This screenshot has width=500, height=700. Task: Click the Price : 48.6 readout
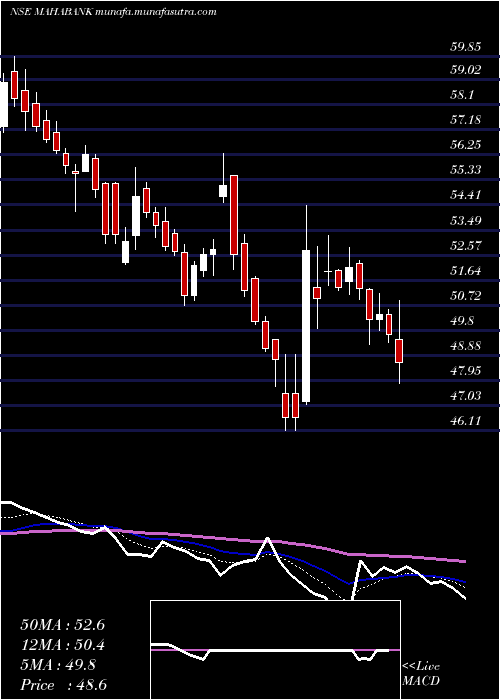[x=63, y=685]
